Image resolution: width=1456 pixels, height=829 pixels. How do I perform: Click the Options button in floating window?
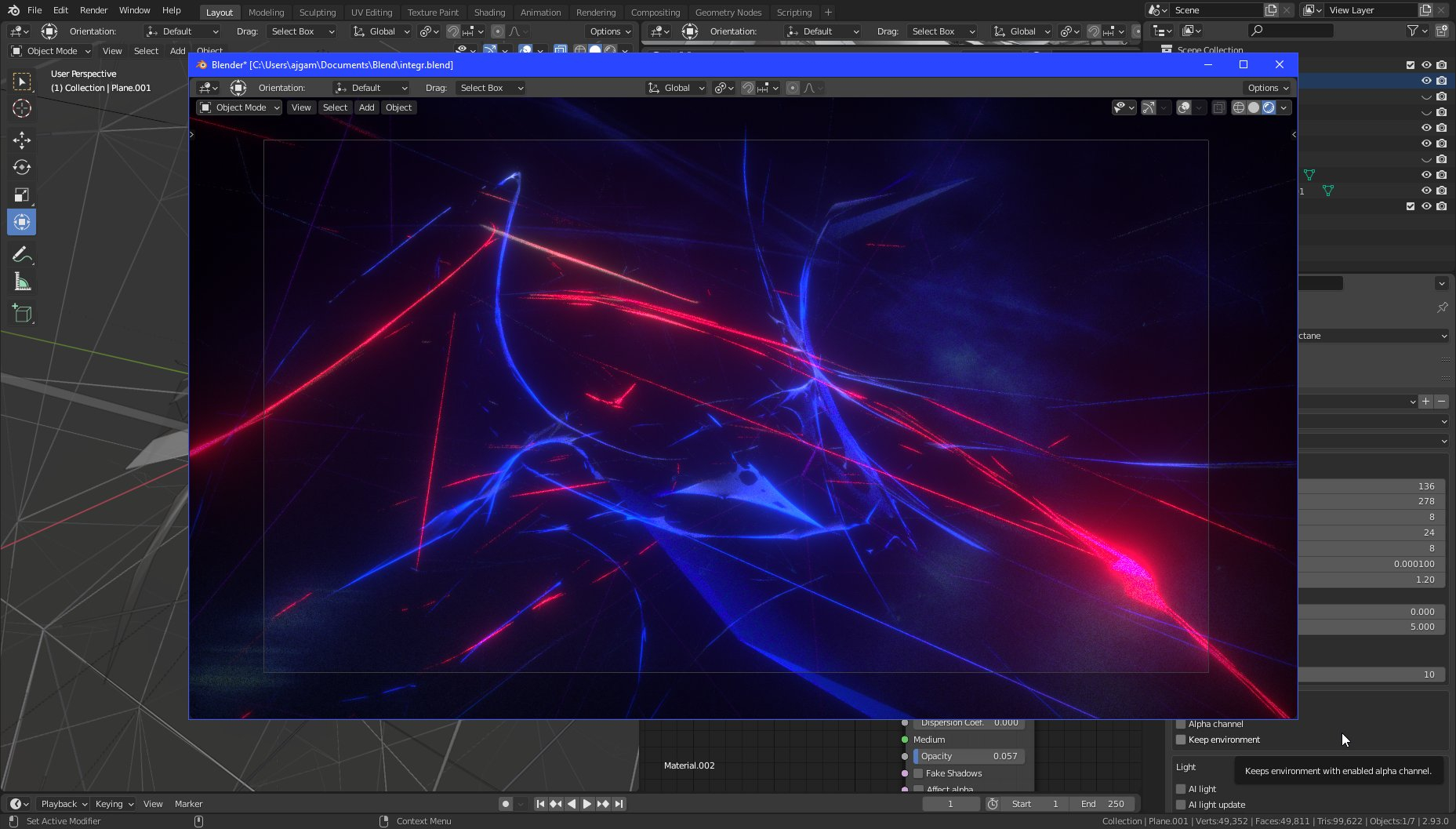pyautogui.click(x=1268, y=88)
